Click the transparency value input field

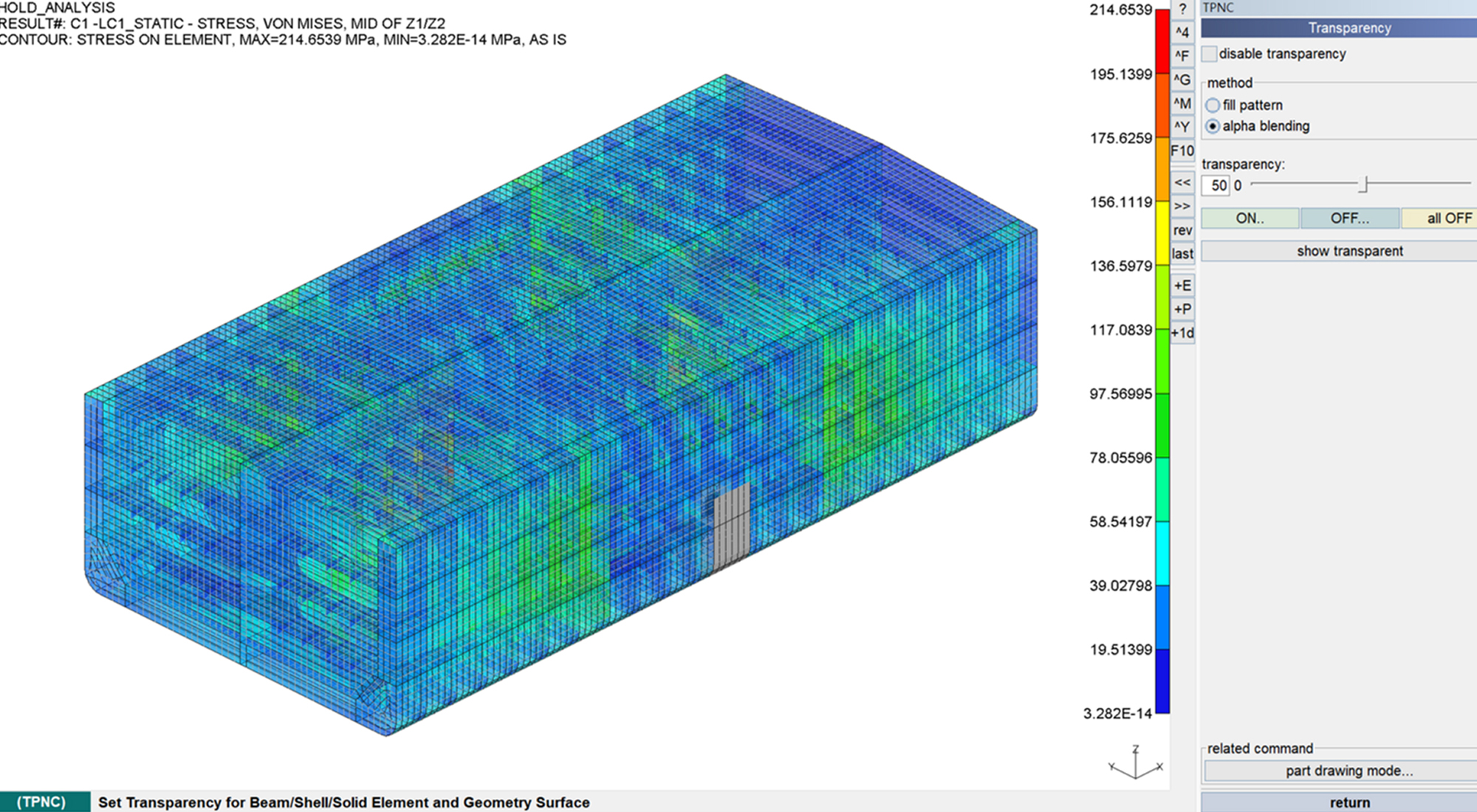tap(1216, 185)
